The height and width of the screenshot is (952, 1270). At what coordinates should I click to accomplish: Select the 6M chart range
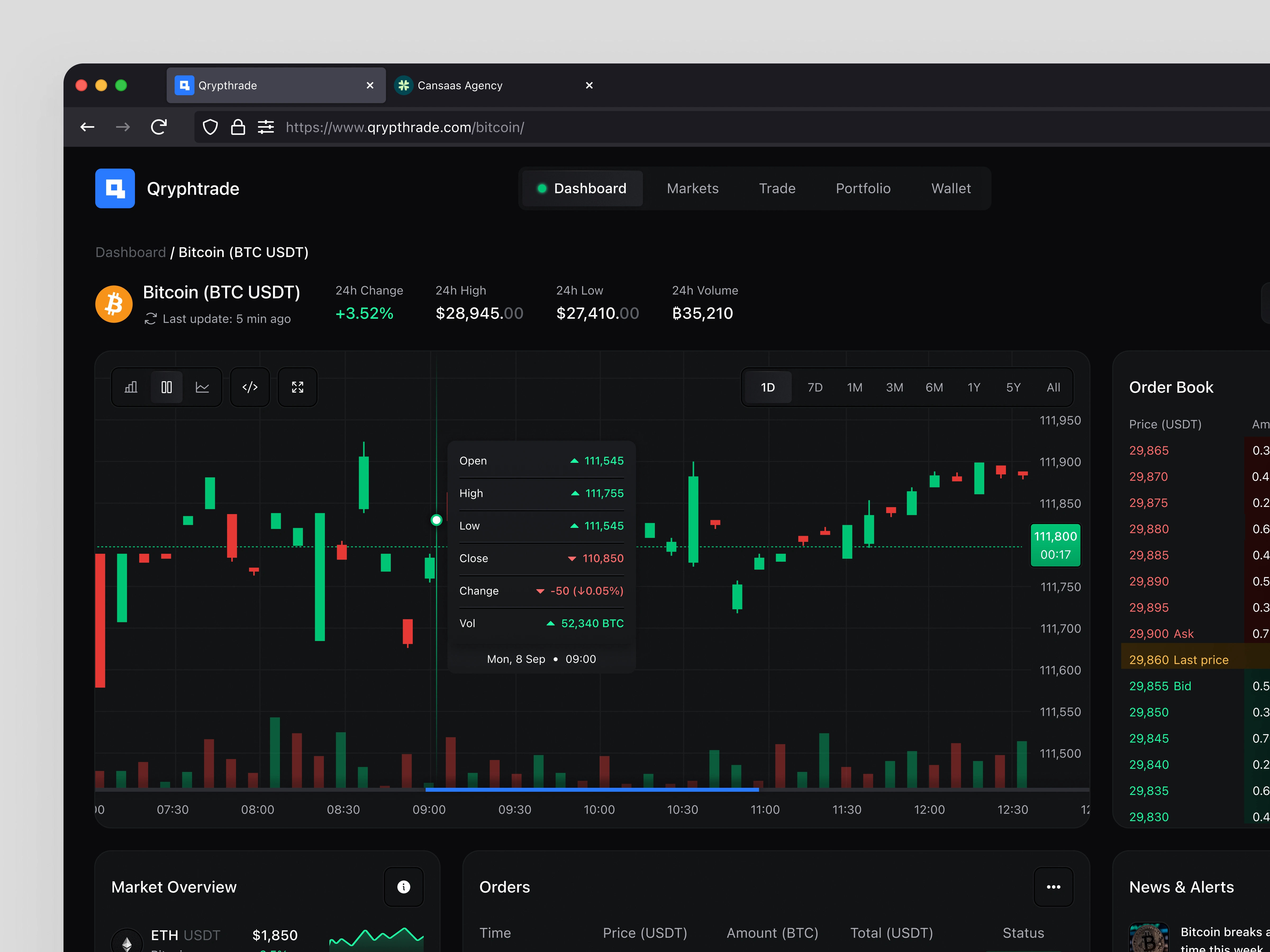934,387
